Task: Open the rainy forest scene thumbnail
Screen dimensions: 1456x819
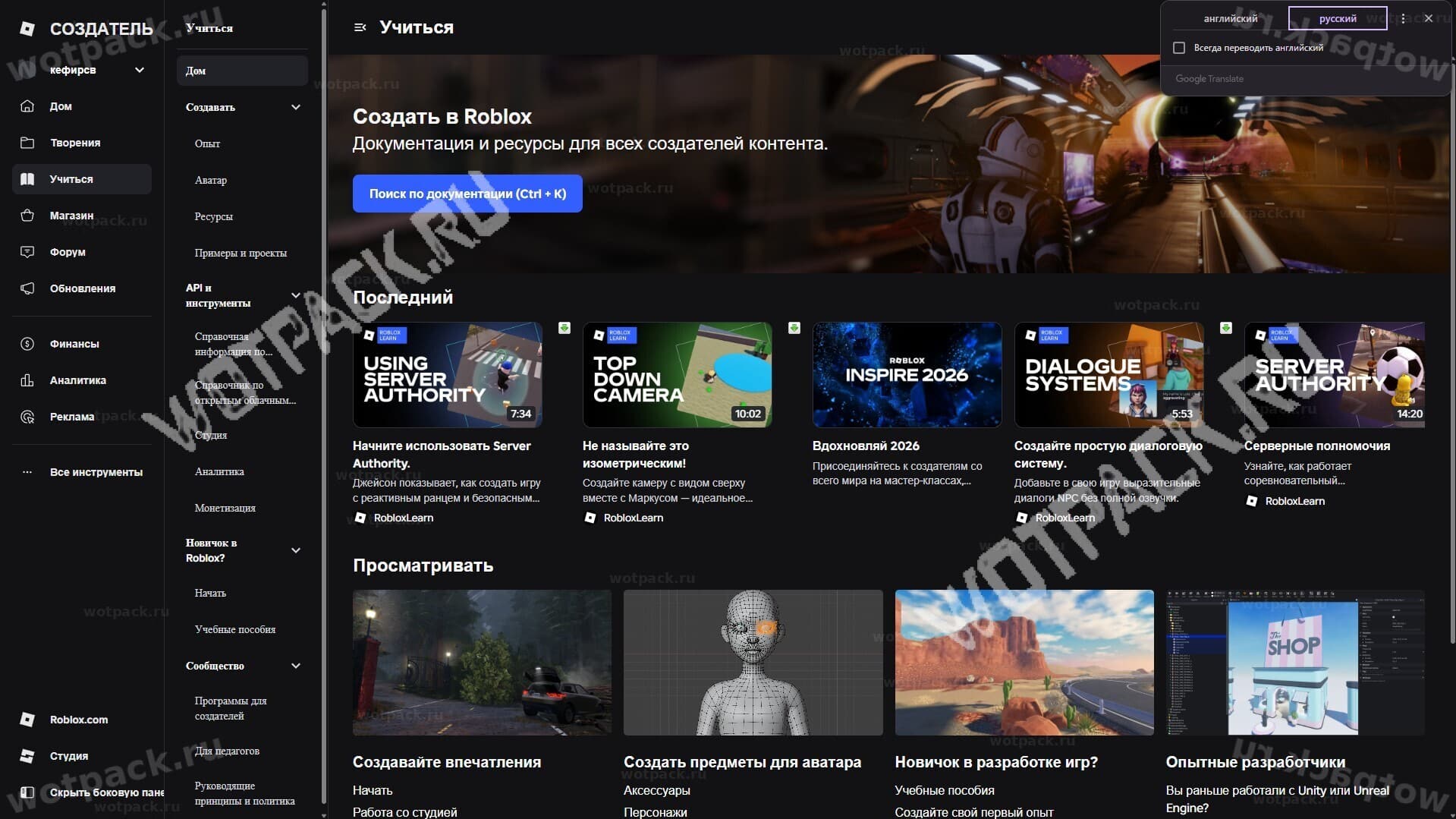Action: (482, 663)
